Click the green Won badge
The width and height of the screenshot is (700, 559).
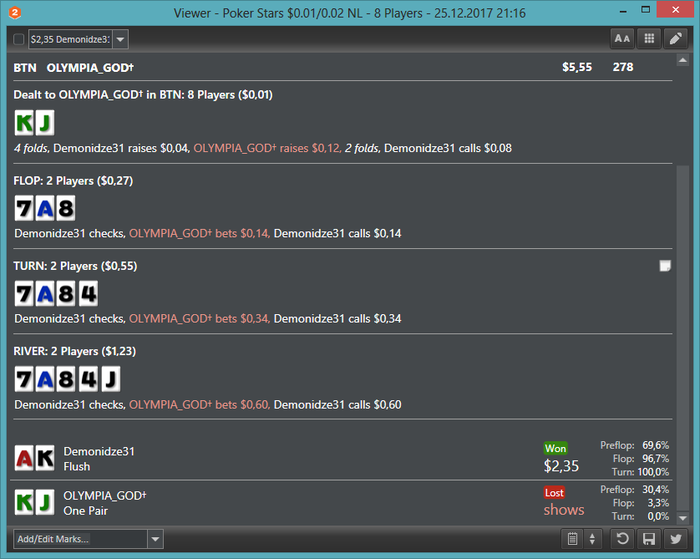pyautogui.click(x=555, y=448)
